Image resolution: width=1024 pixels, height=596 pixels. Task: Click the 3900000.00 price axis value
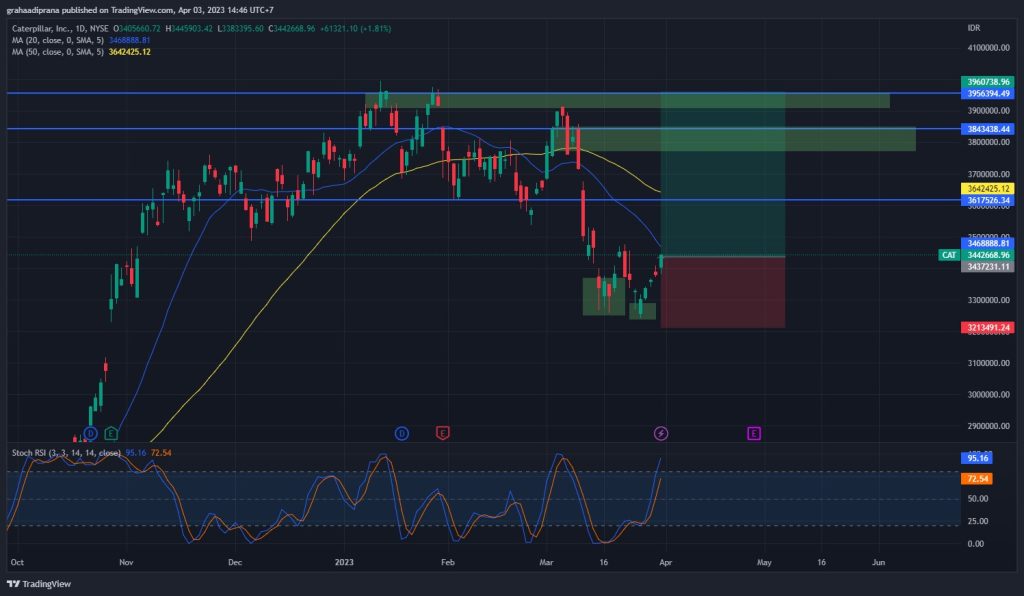click(988, 111)
